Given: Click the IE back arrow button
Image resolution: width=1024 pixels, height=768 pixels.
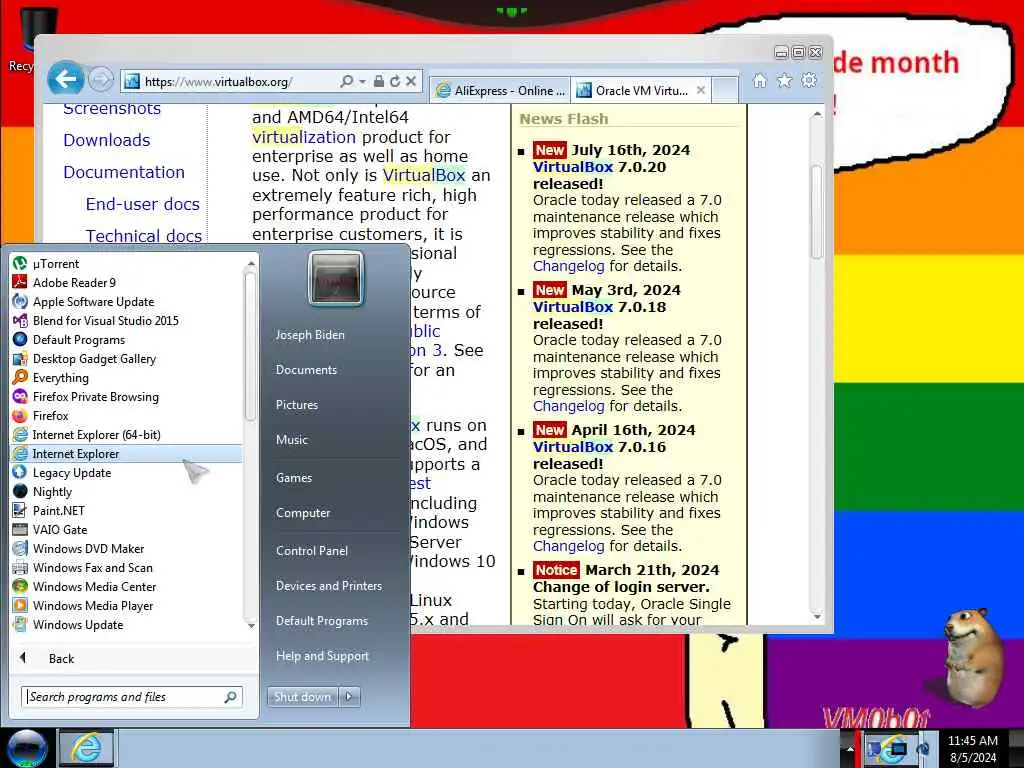Looking at the screenshot, I should pyautogui.click(x=66, y=80).
